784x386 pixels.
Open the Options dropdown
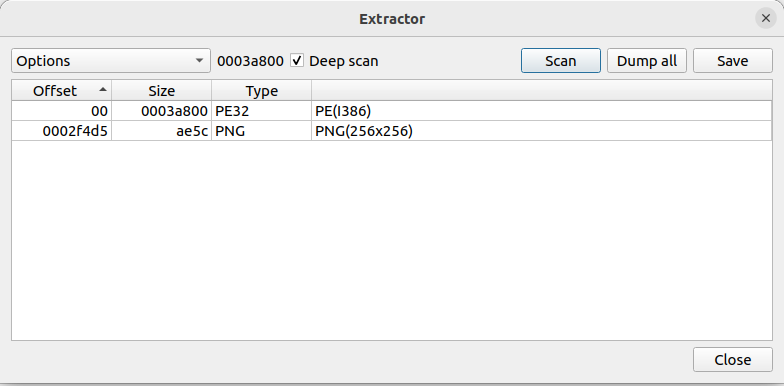pyautogui.click(x=110, y=61)
